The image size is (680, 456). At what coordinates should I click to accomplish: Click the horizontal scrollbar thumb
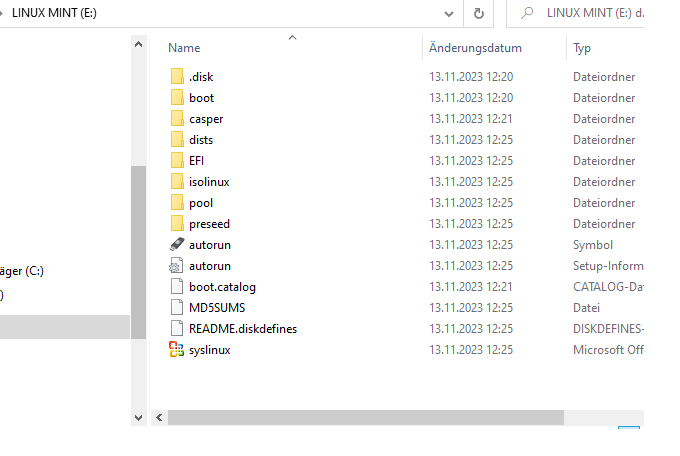pyautogui.click(x=366, y=418)
